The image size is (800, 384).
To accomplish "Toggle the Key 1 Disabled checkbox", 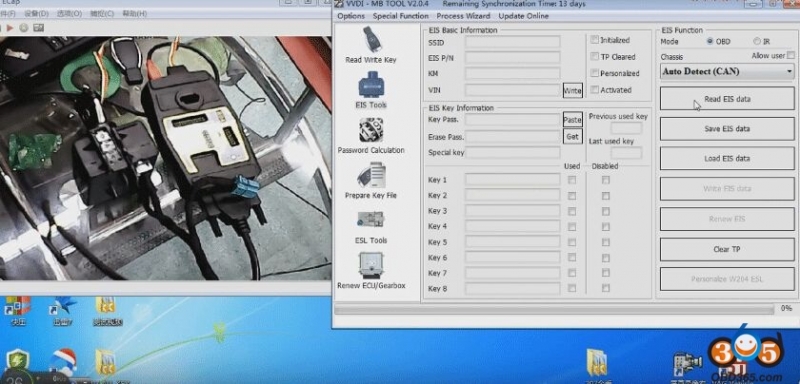I will tap(606, 180).
